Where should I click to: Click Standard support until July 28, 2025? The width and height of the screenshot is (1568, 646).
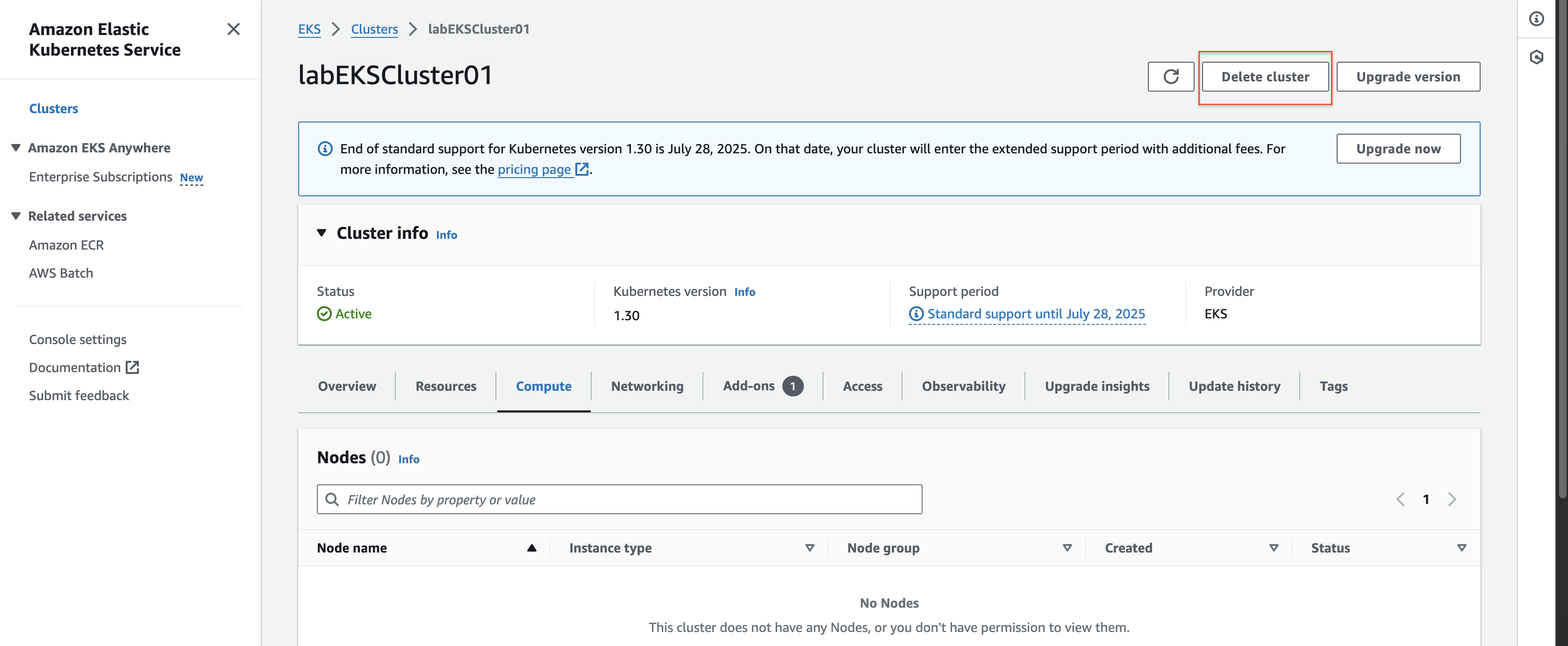point(1036,314)
